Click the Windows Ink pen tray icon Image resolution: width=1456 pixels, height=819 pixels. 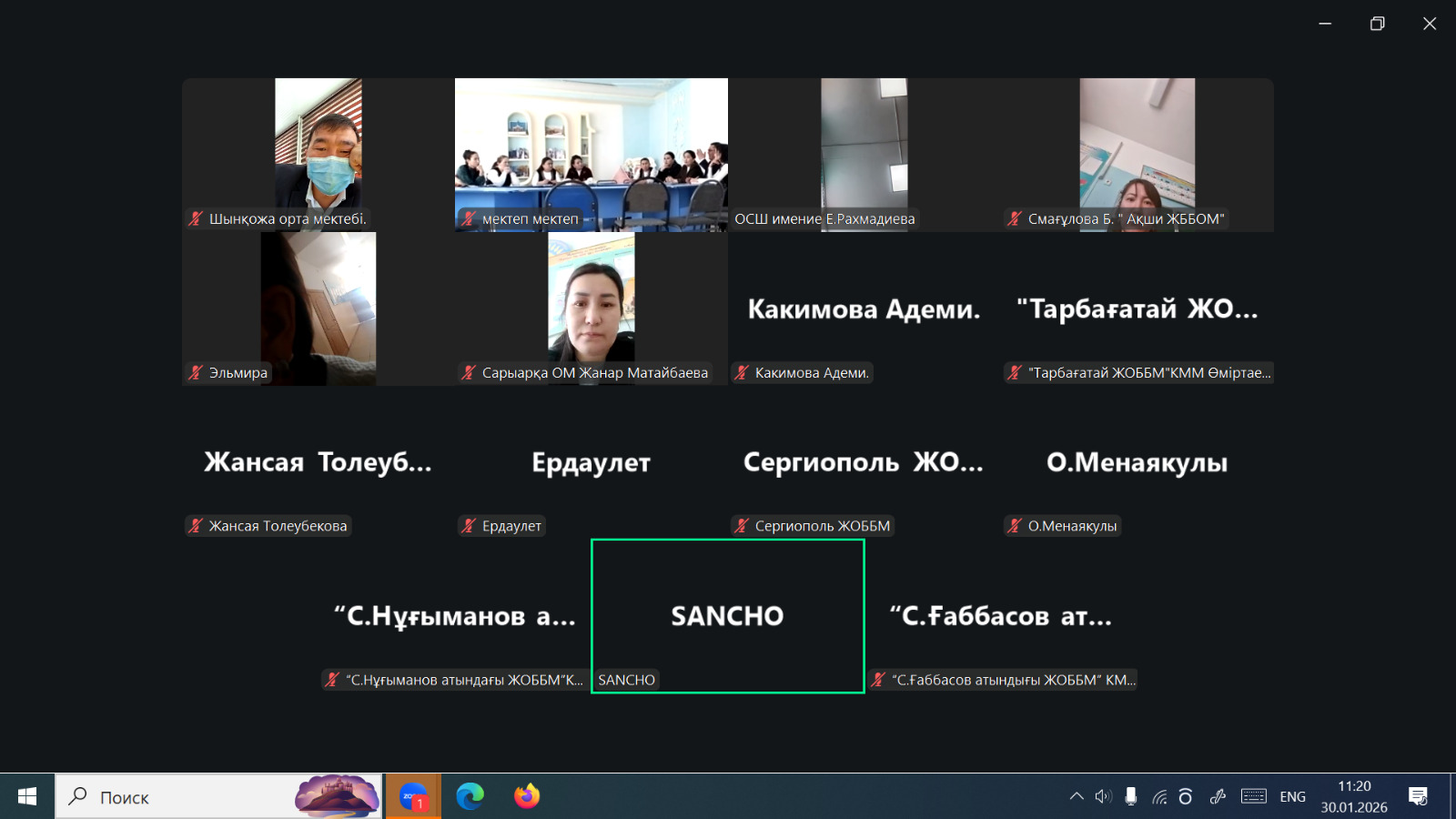[1217, 796]
